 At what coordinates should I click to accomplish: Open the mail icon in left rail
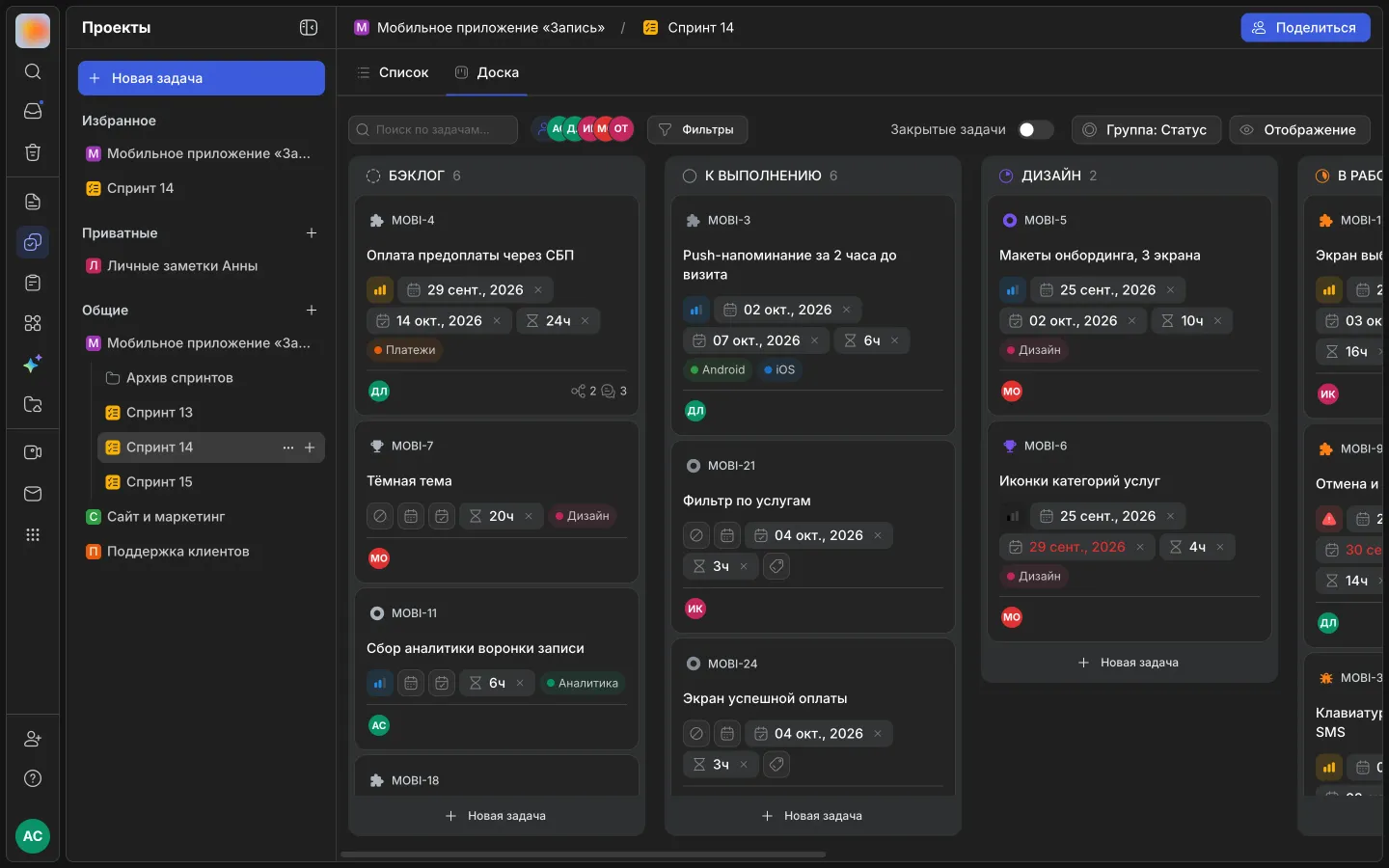pyautogui.click(x=33, y=494)
